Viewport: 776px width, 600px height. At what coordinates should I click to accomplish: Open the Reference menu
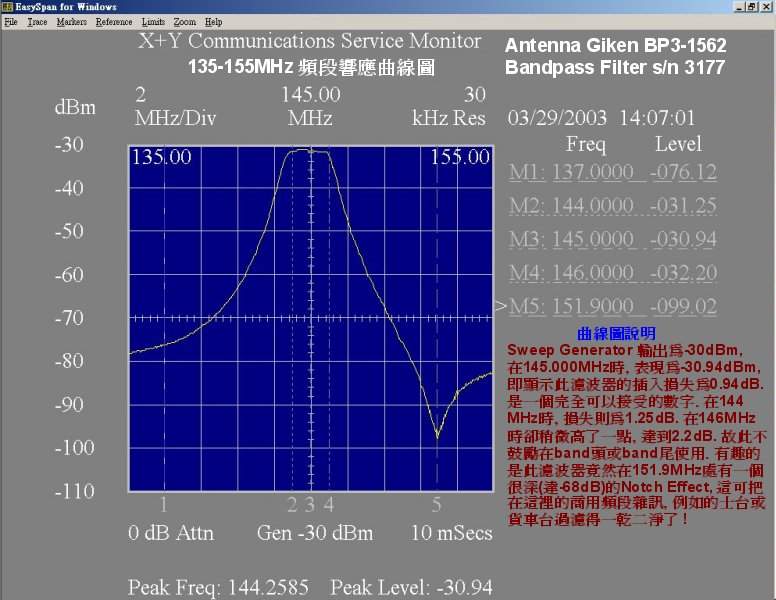pos(114,22)
